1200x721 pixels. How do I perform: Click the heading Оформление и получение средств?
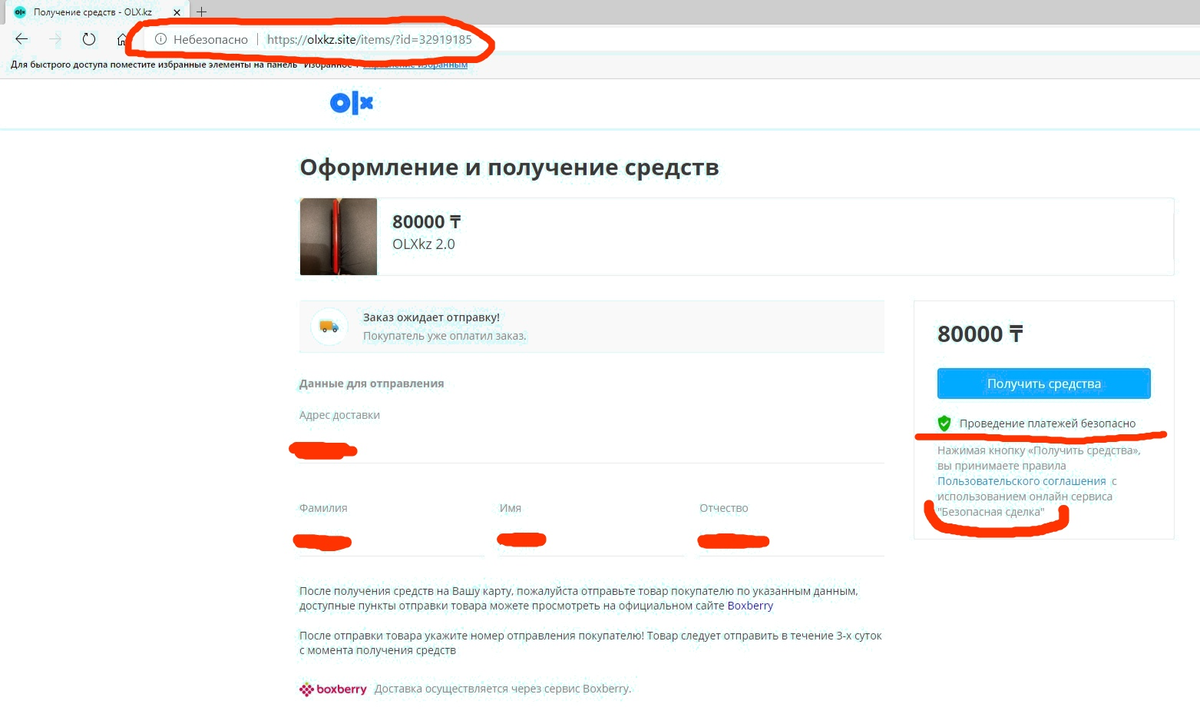tap(509, 167)
